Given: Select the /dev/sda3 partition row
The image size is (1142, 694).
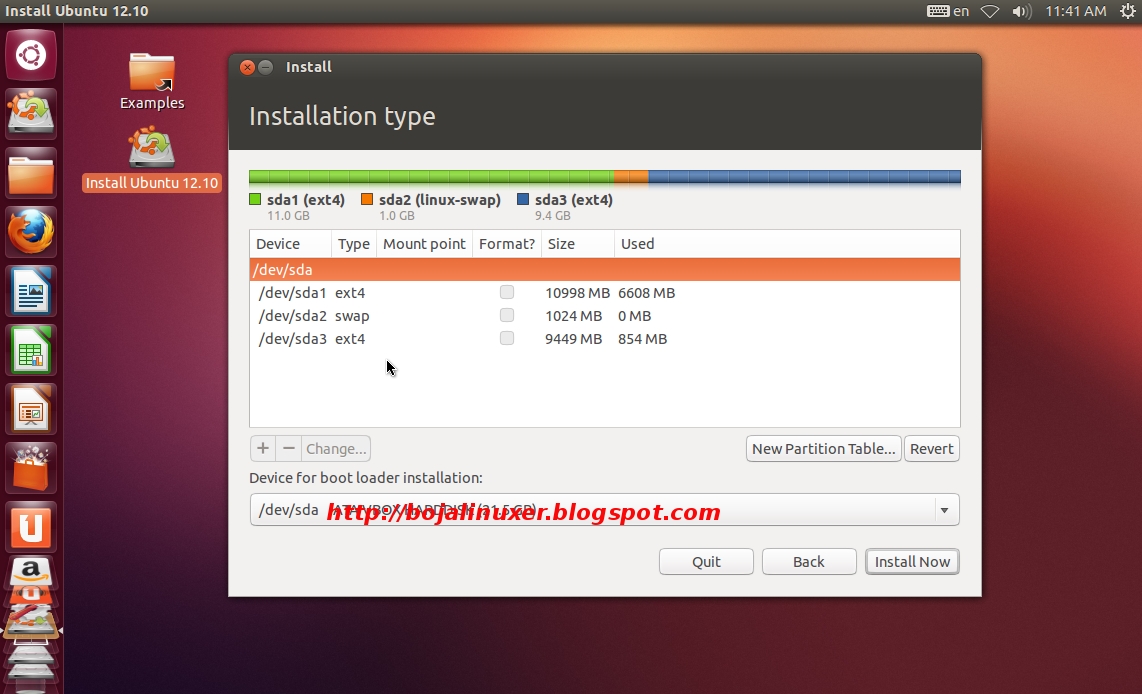Looking at the screenshot, I should pyautogui.click(x=605, y=339).
